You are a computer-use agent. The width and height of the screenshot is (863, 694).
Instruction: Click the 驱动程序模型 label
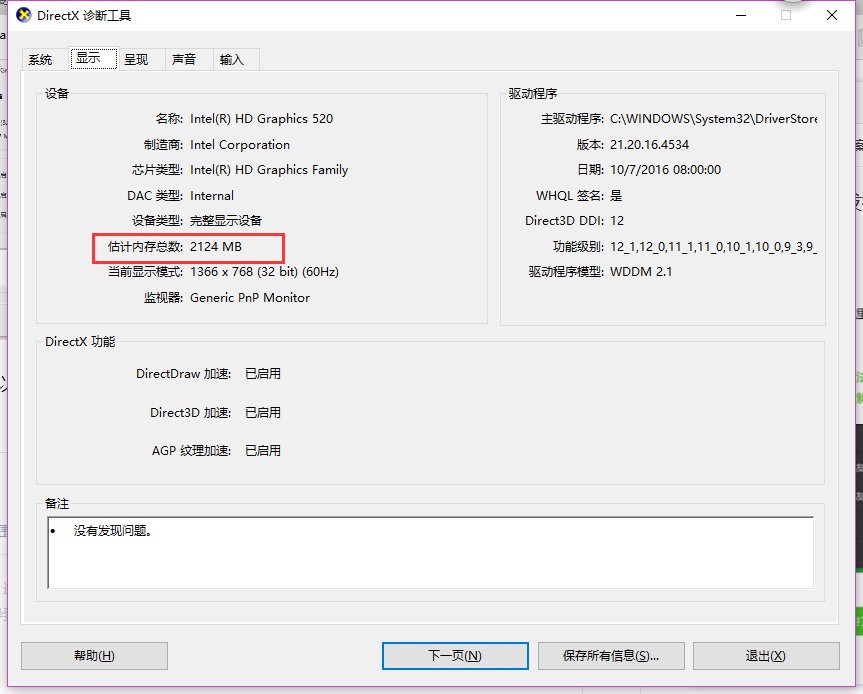566,272
